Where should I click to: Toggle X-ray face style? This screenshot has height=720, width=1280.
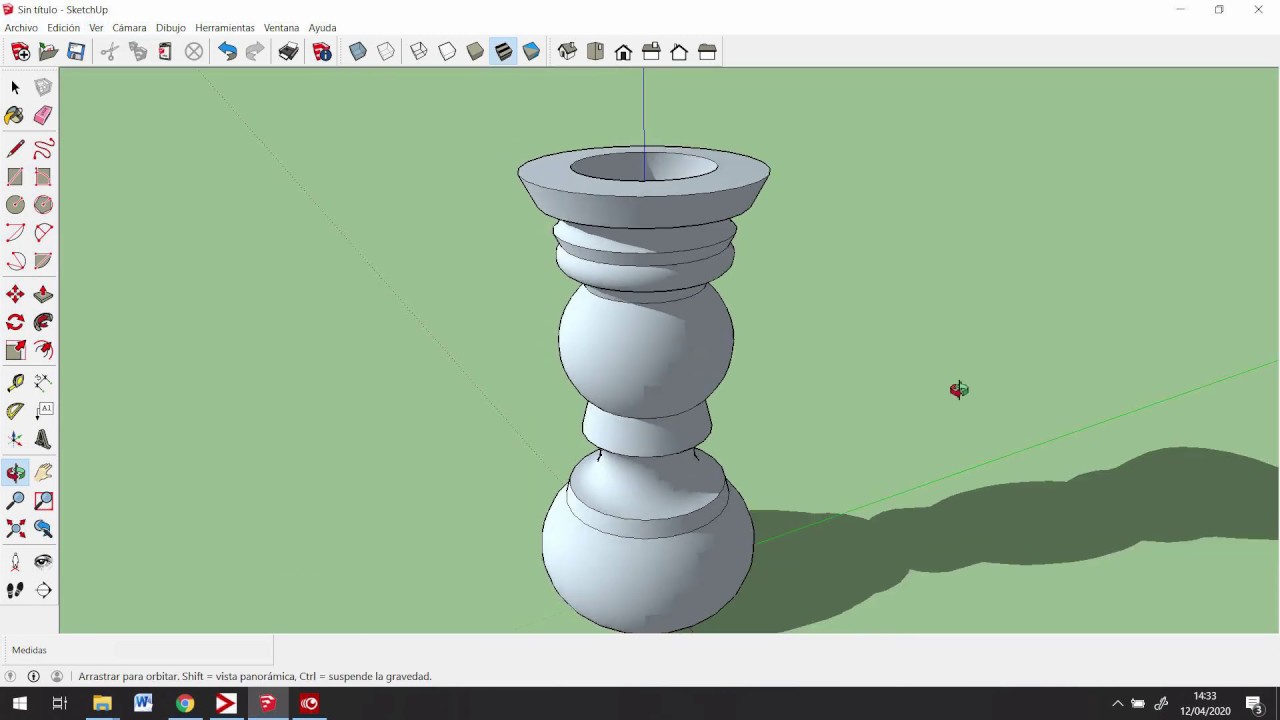pos(358,52)
